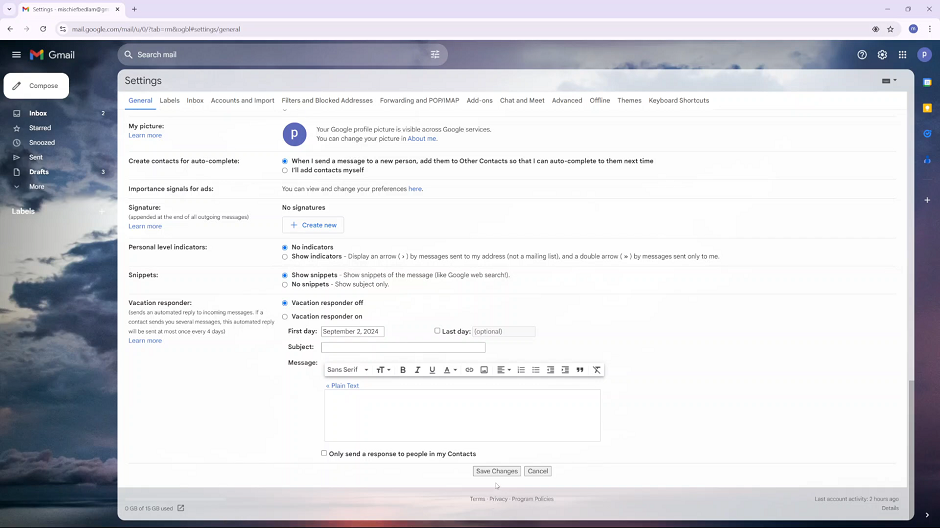The height and width of the screenshot is (528, 940).
Task: Click Save Changes button
Action: 496,471
